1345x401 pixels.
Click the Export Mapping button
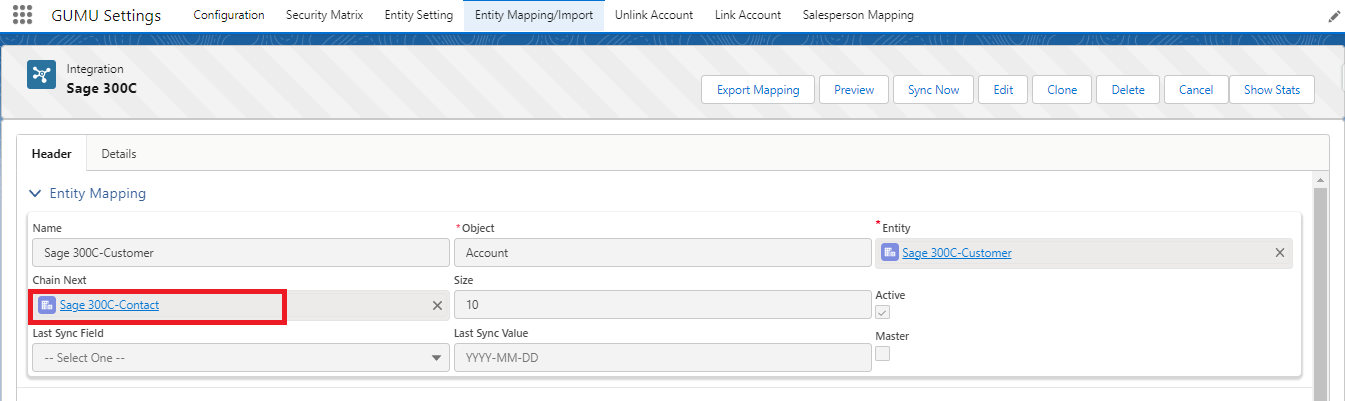[758, 90]
